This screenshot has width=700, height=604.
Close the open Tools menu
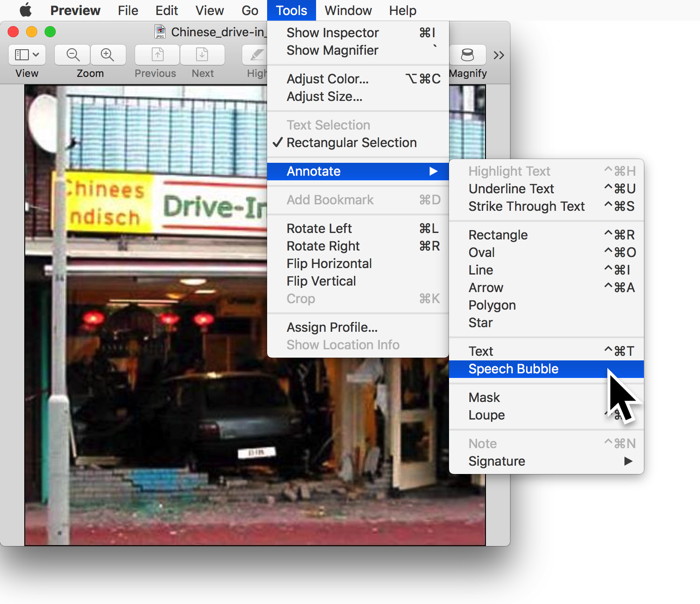[292, 10]
